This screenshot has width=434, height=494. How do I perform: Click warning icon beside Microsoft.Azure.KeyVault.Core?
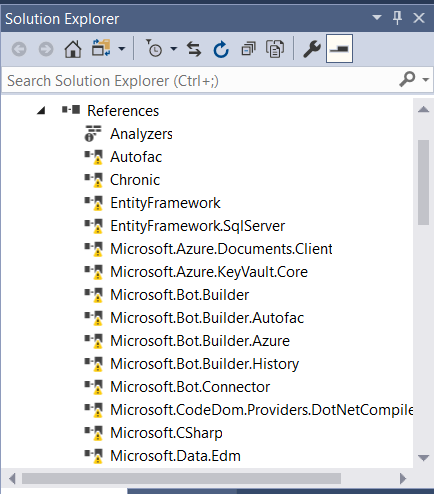98,275
